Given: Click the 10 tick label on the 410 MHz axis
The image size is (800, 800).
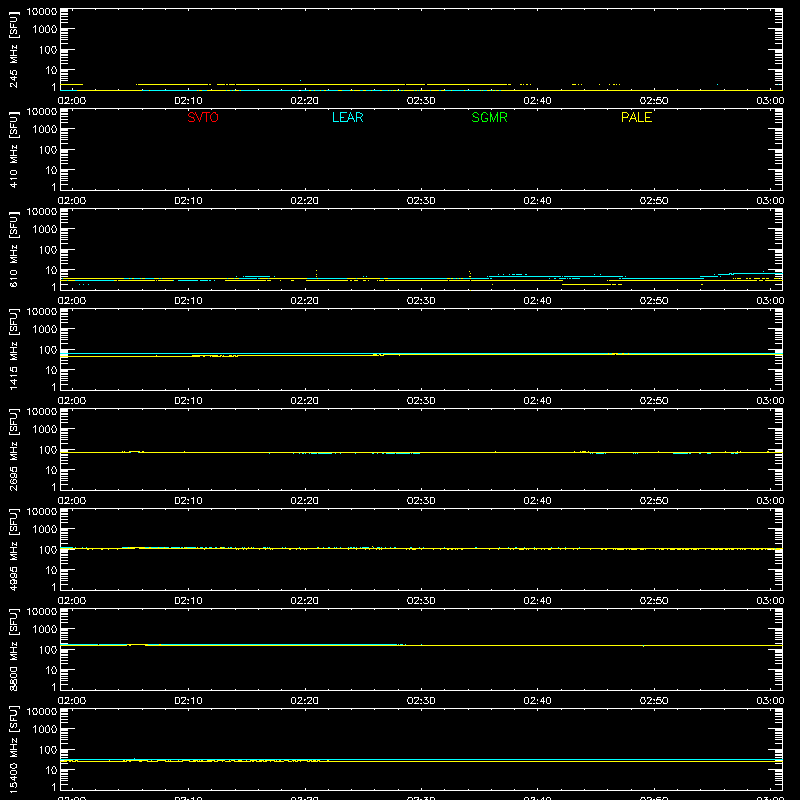Looking at the screenshot, I should tap(51, 170).
